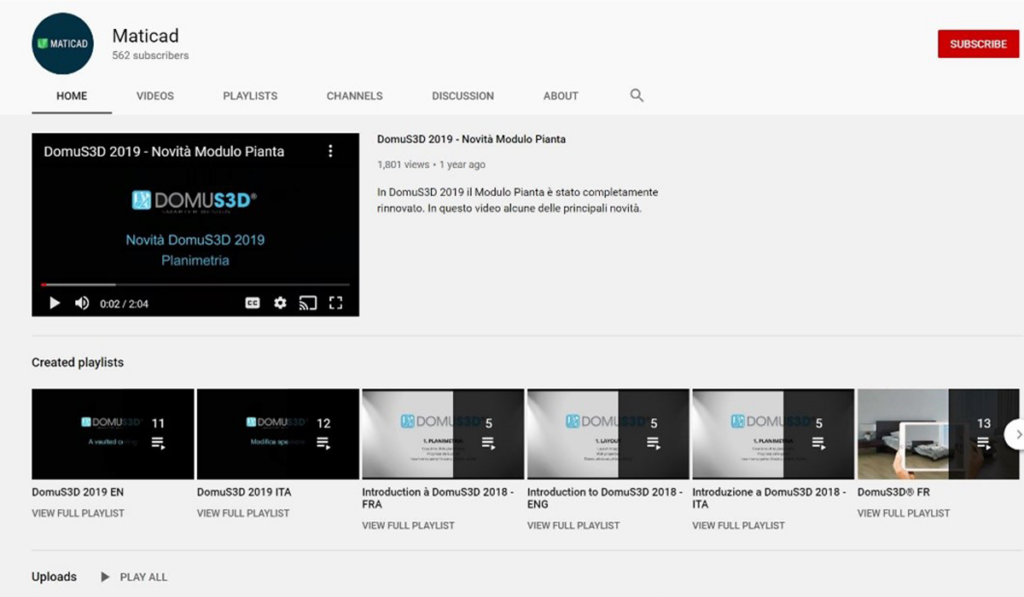The image size is (1024, 597).
Task: View full playlist for the FRA introduction
Action: [x=408, y=525]
